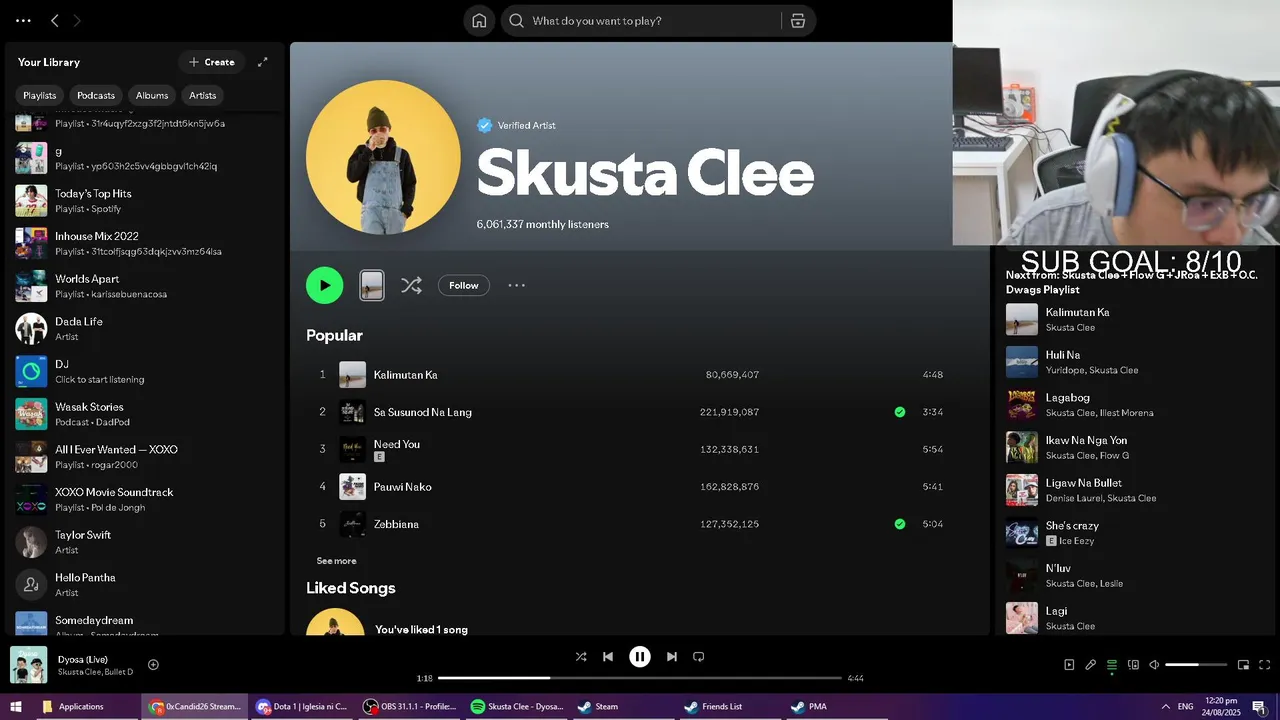Play Skusta Clee with the green play button
This screenshot has height=720, width=1280.
click(x=324, y=285)
